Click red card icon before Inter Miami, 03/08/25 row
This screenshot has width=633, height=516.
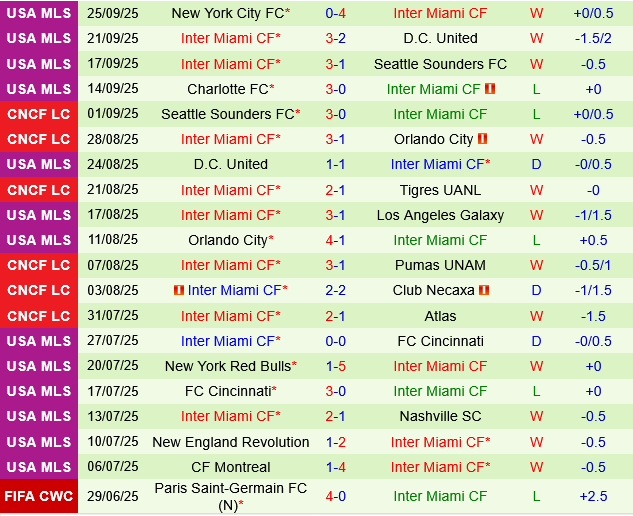point(179,290)
